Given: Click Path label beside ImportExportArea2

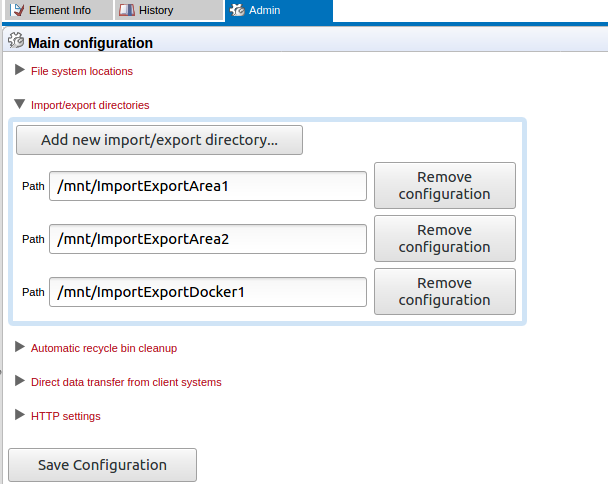Looking at the screenshot, I should coord(33,239).
